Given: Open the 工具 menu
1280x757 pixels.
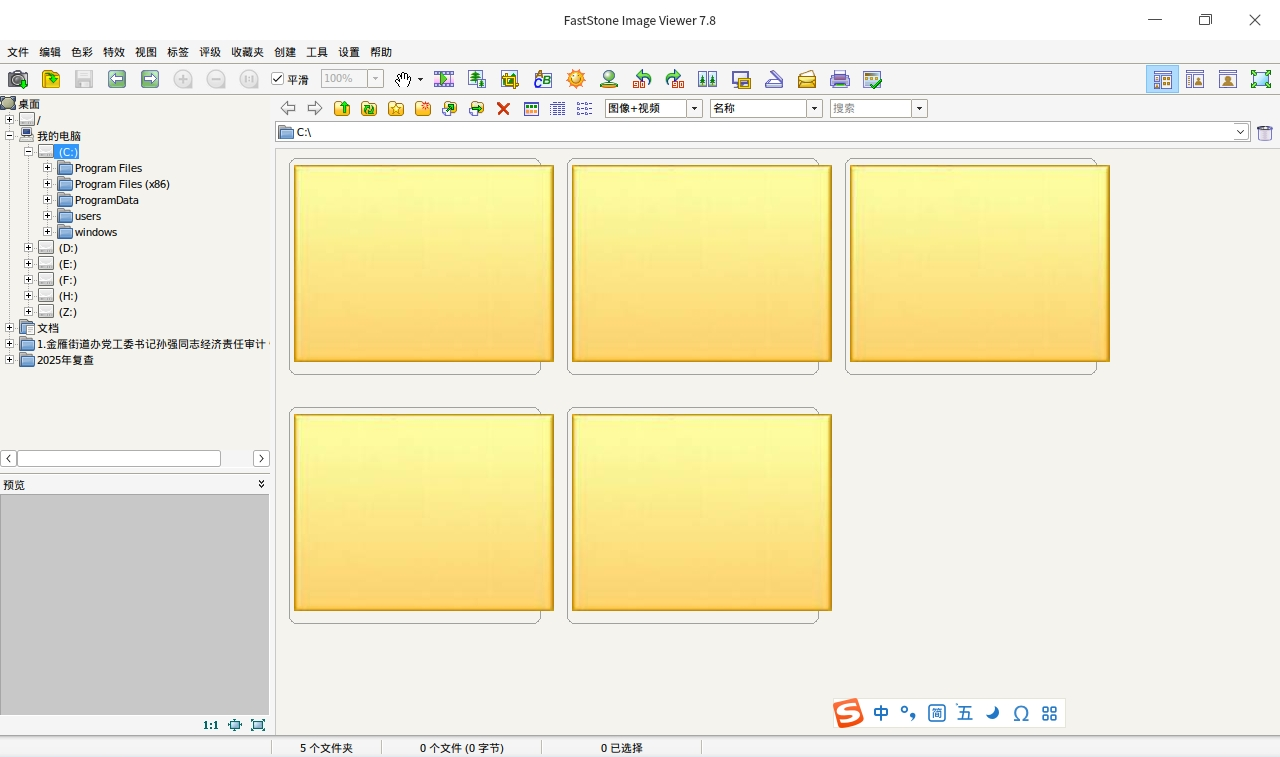Looking at the screenshot, I should click(317, 52).
